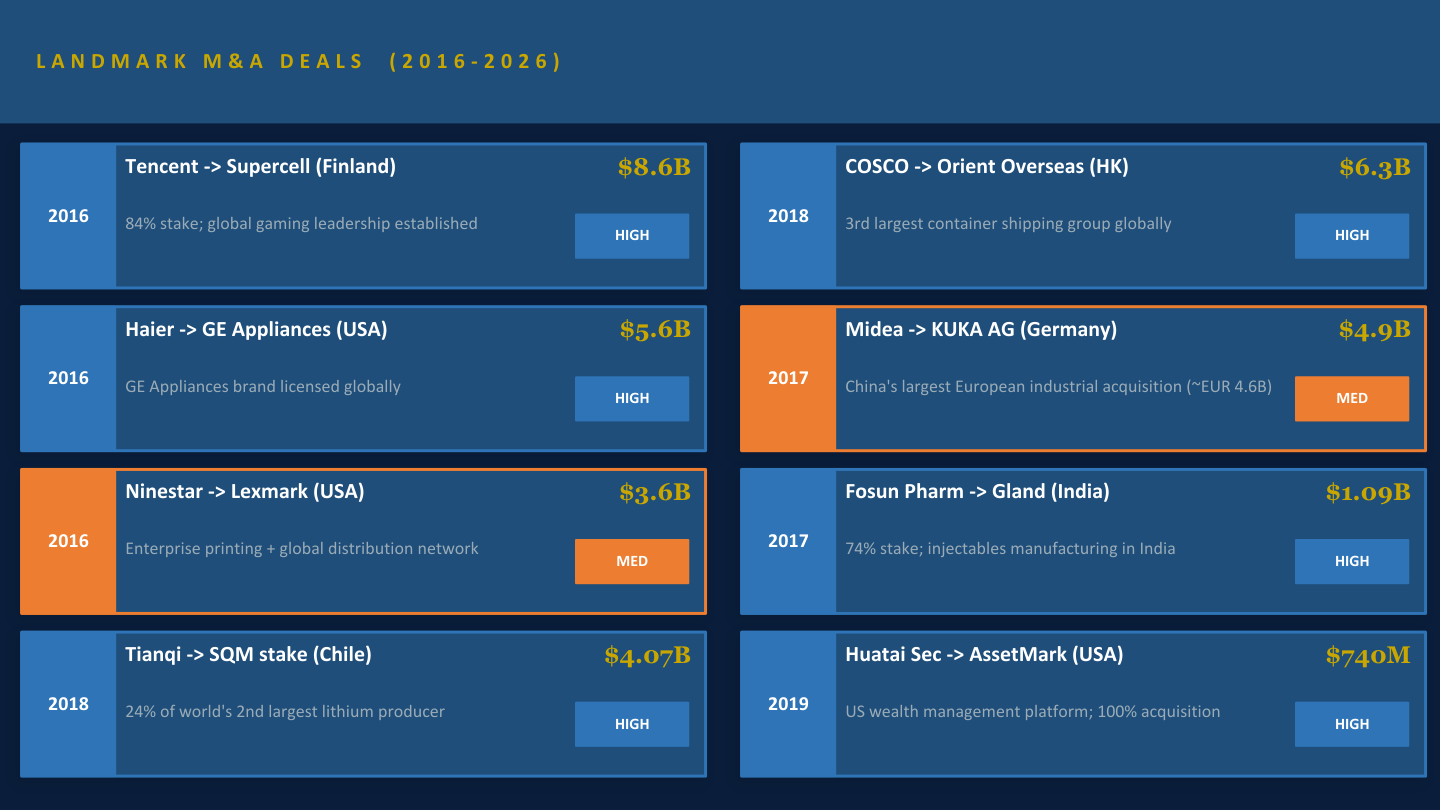1440x810 pixels.
Task: Click the HIGH badge on the Haier card
Action: pyautogui.click(x=632, y=399)
